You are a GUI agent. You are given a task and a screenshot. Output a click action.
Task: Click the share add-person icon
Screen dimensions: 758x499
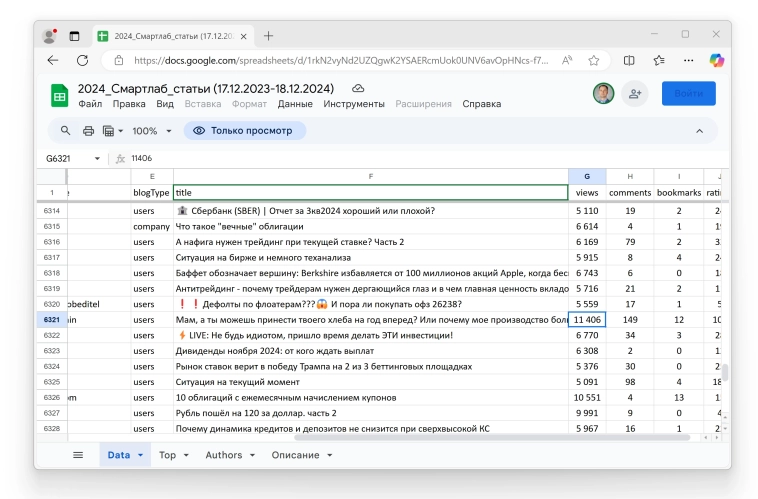(635, 94)
